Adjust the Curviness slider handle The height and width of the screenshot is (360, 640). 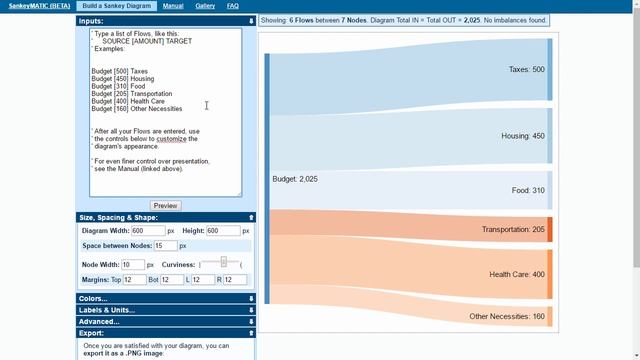coord(224,262)
